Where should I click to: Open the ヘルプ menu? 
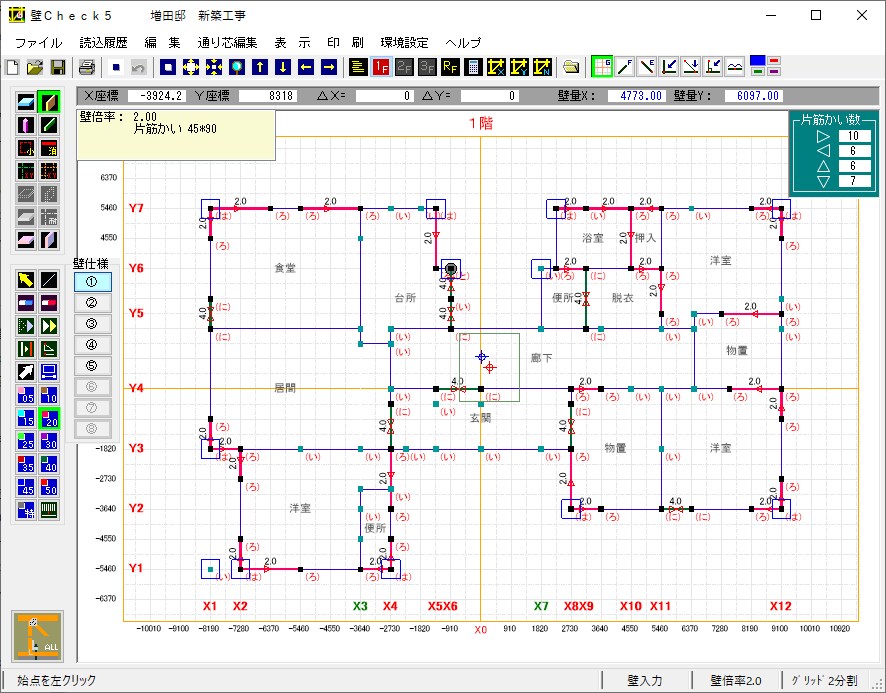(x=463, y=43)
